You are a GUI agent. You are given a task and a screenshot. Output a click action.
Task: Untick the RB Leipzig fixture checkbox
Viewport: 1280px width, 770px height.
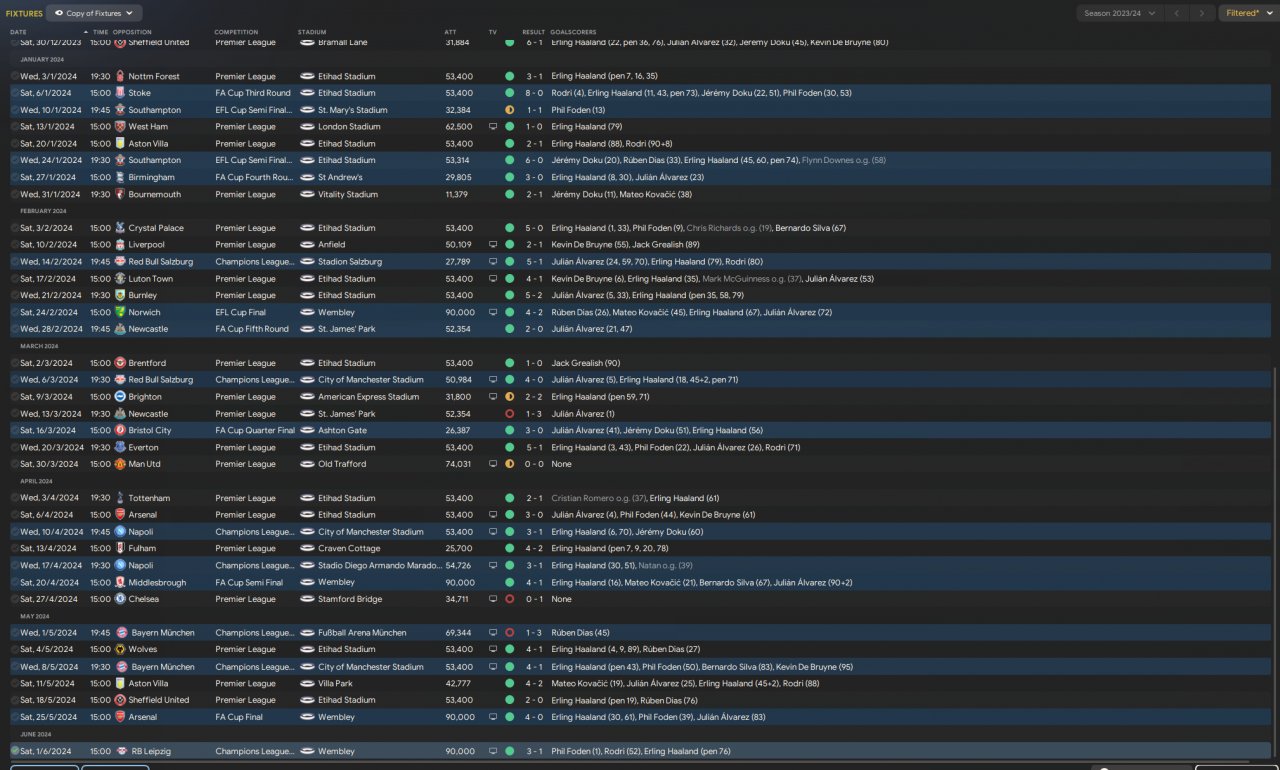(x=15, y=751)
